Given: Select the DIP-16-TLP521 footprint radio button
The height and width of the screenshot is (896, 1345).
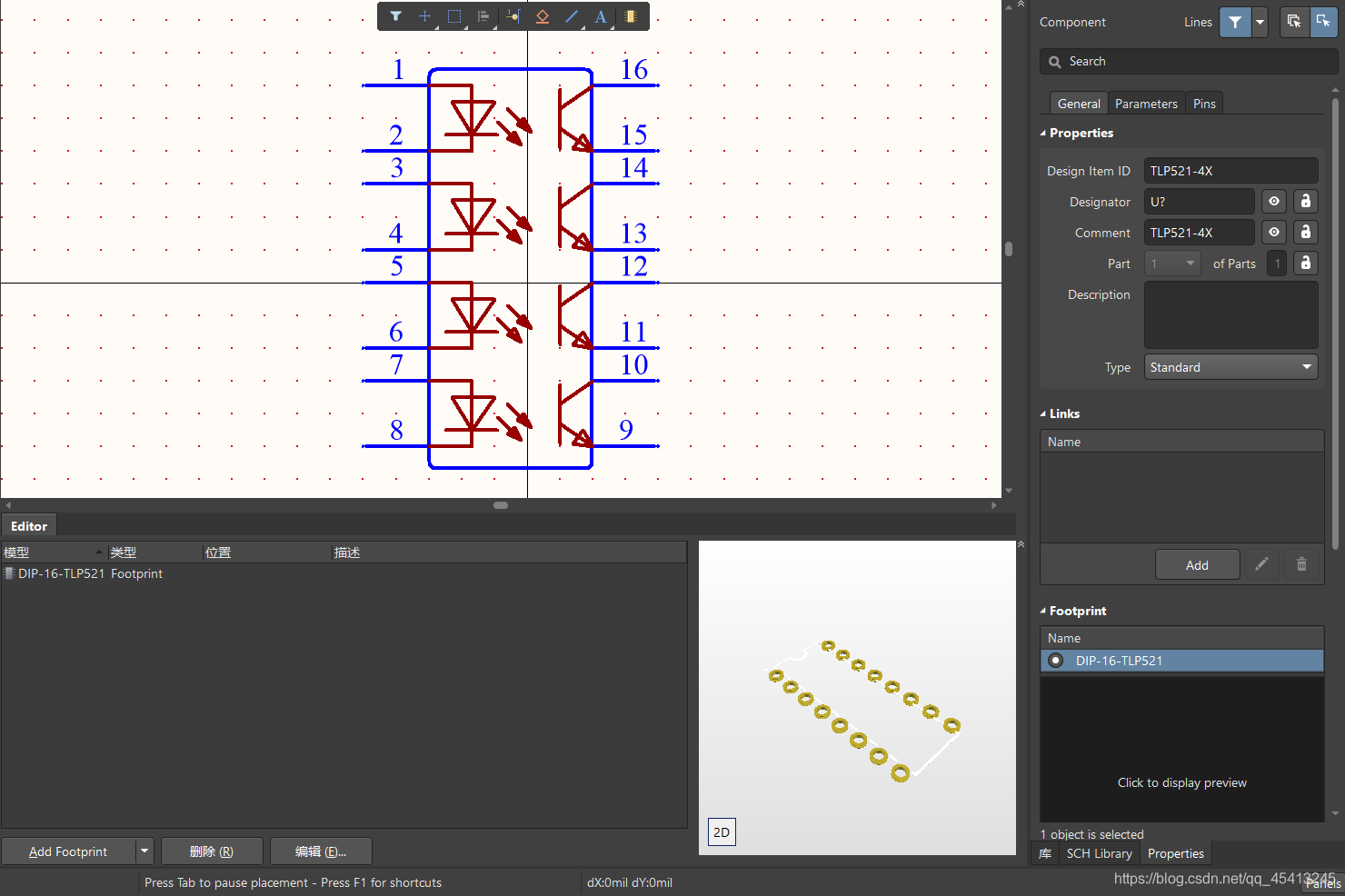Looking at the screenshot, I should (1055, 661).
